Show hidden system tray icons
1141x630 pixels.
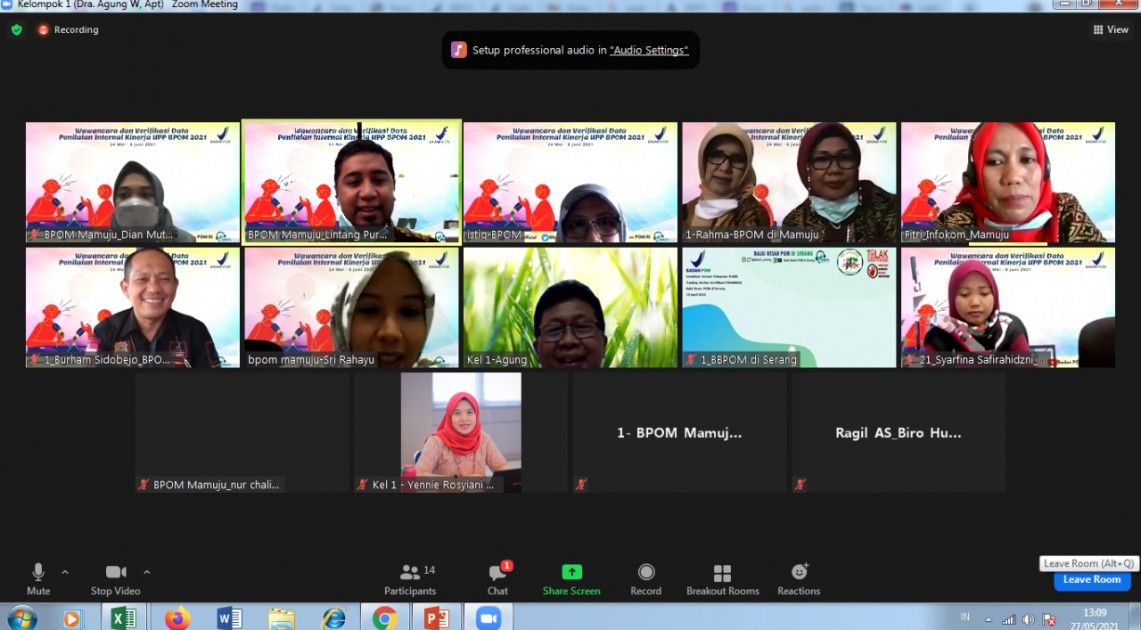point(988,619)
